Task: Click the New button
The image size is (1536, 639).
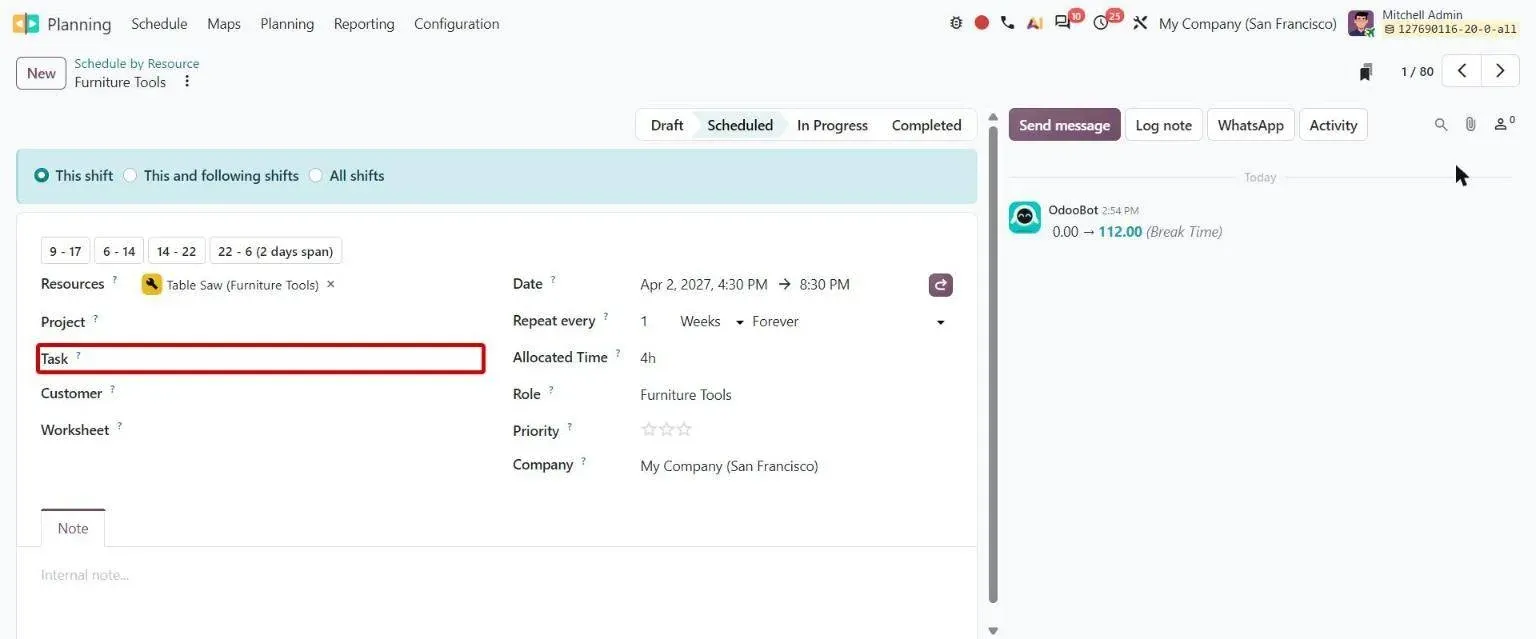Action: click(41, 73)
